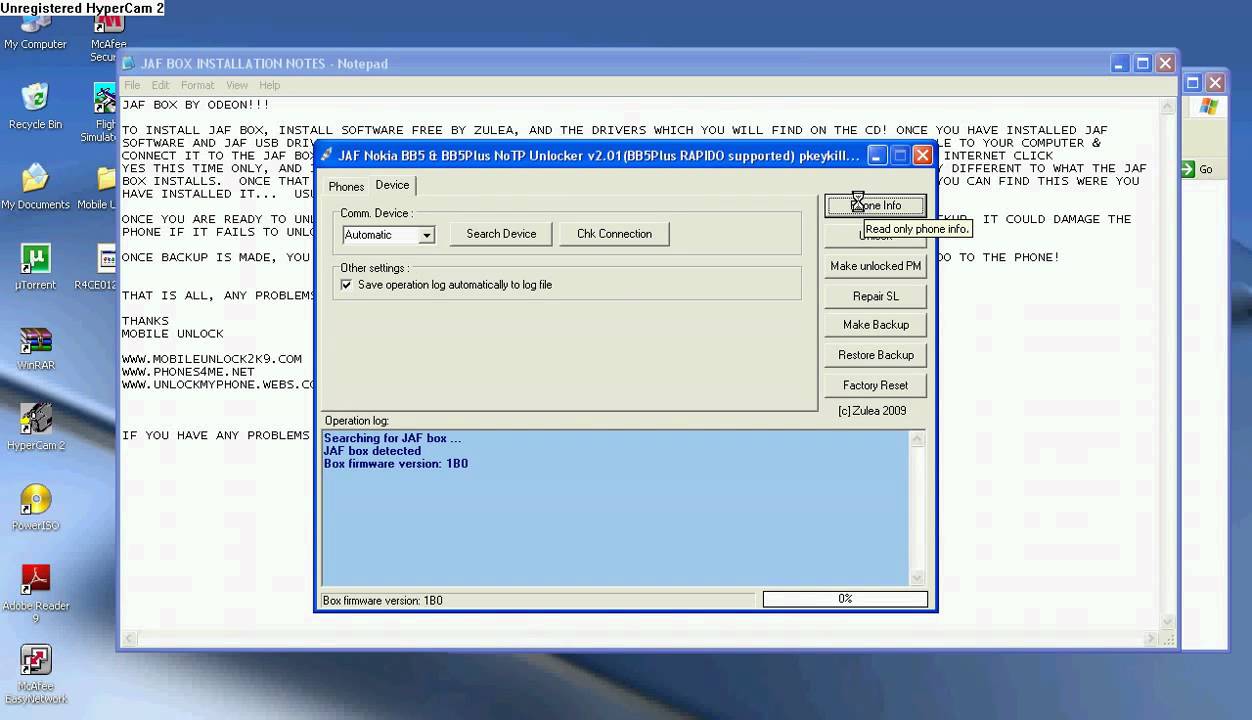Open McAfee EasyNetwork shortcut
The image size is (1252, 720).
(35, 675)
